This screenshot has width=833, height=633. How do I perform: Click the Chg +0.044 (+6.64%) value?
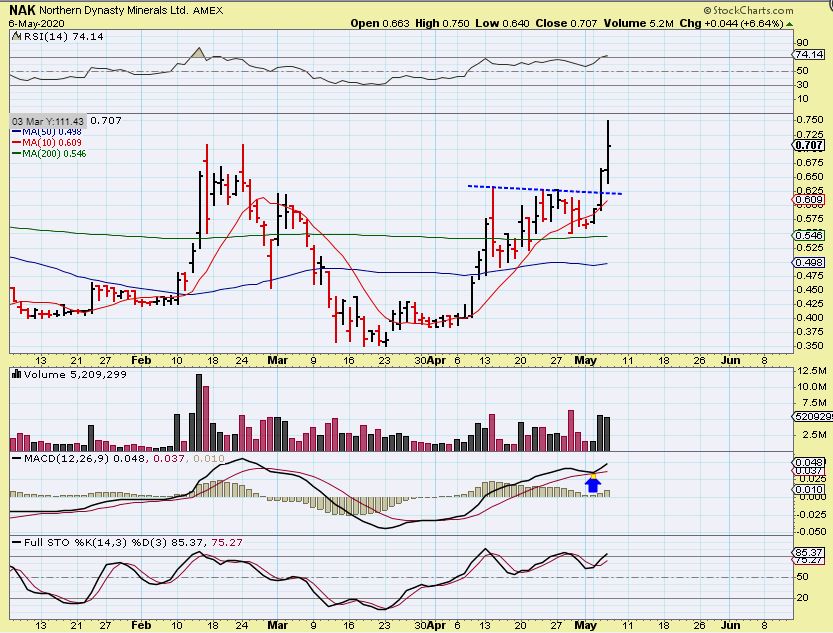click(x=732, y=23)
